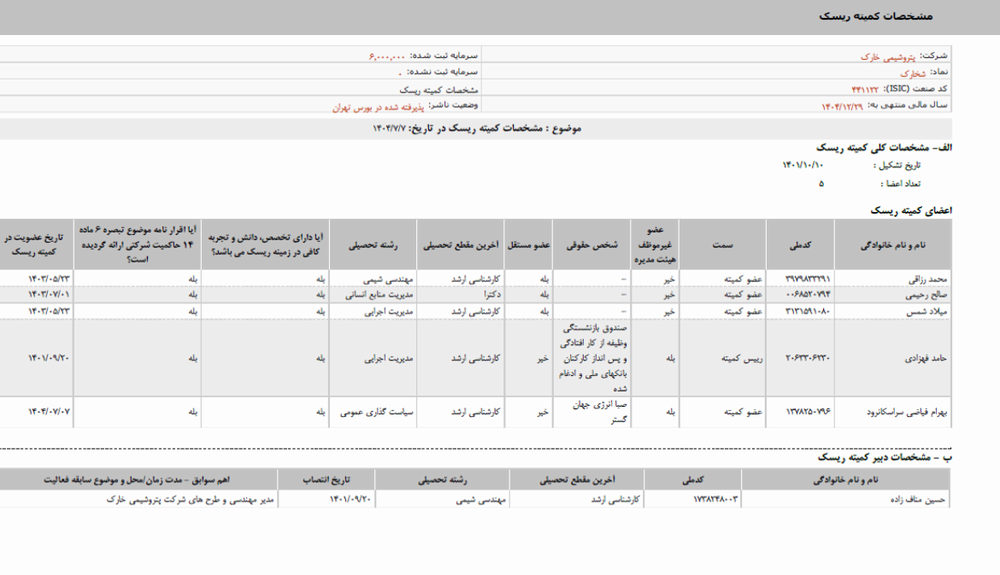Click the ISIC industry code 441122
Image resolution: width=1000 pixels, height=575 pixels.
866,88
